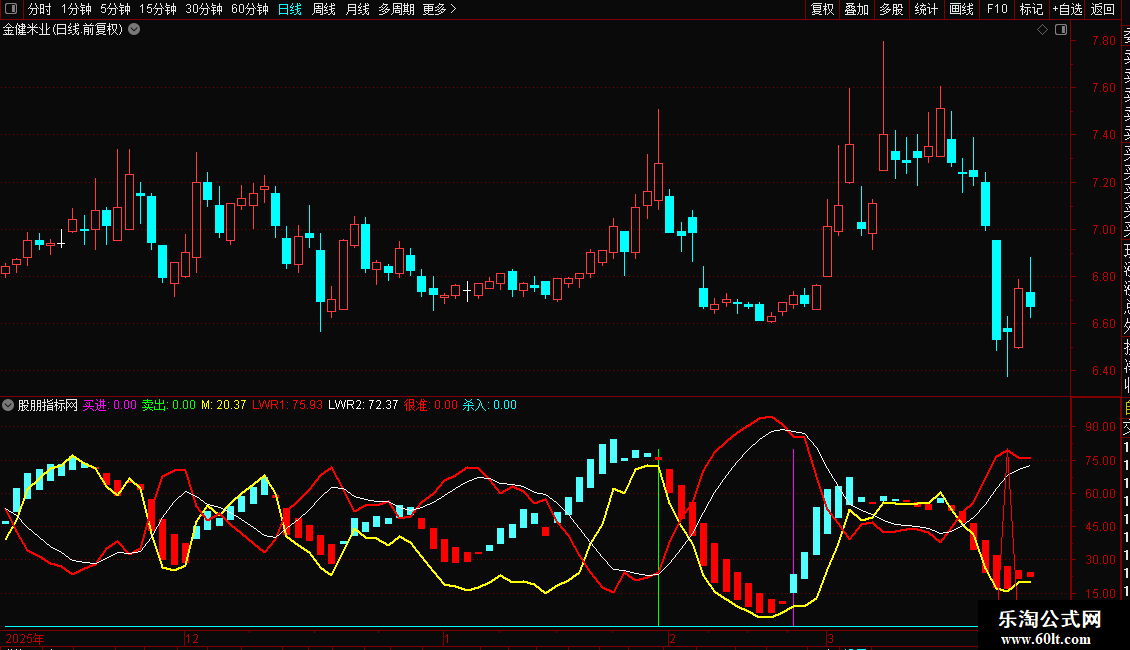
Task: Switch to 月线 monthly chart
Action: [x=357, y=9]
